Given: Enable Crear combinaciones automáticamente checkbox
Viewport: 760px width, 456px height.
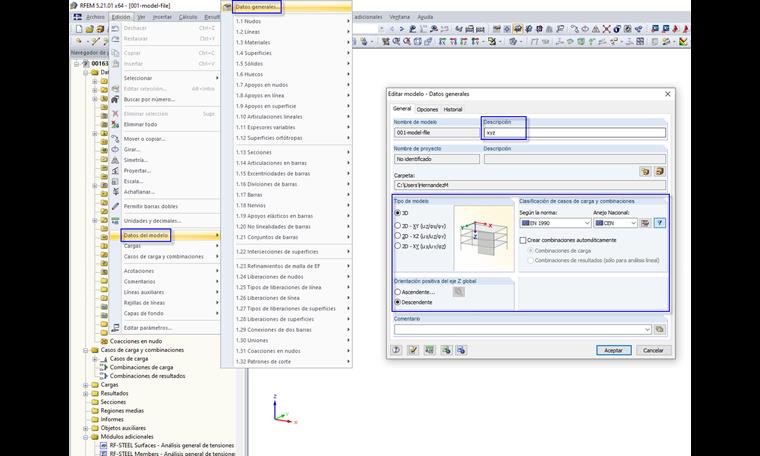Looking at the screenshot, I should coord(523,240).
